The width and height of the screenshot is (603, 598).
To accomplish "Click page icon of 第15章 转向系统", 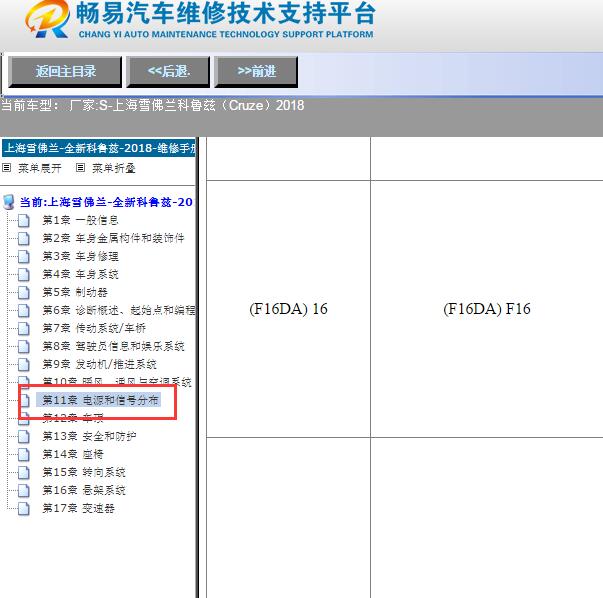I will pyautogui.click(x=24, y=473).
